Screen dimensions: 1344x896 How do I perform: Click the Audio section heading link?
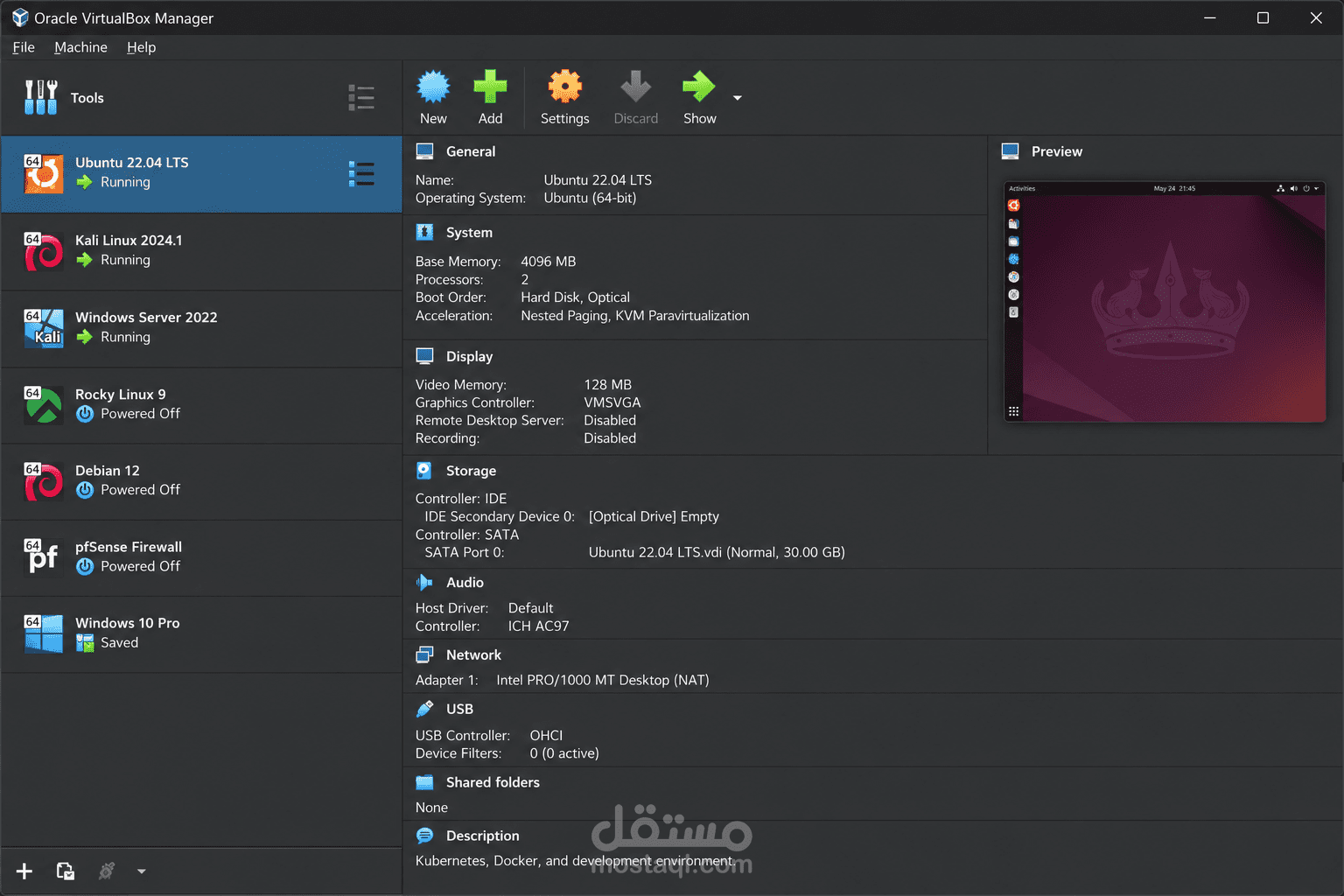point(465,582)
